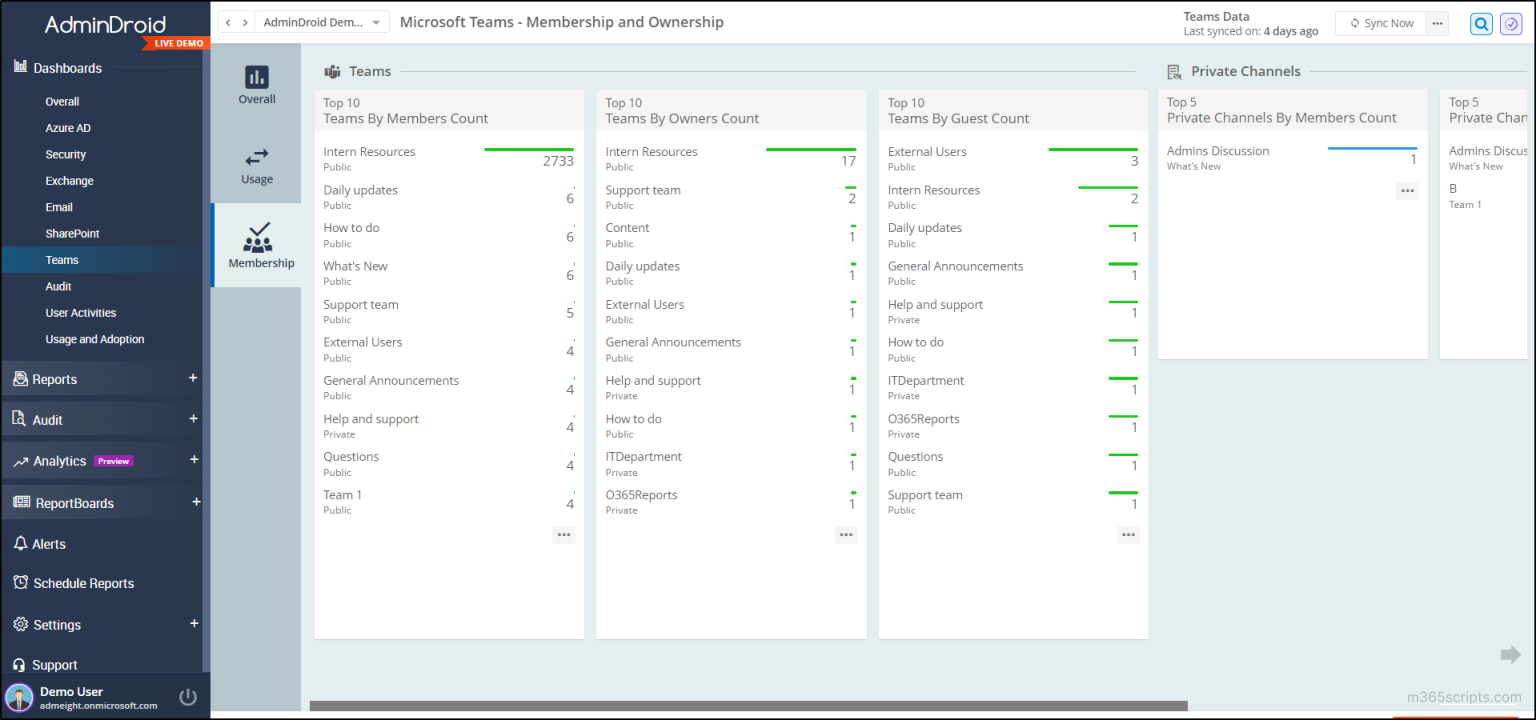Viewport: 1536px width, 720px height.
Task: Open the AdminDroid Demo tenant dropdown
Action: click(x=322, y=21)
